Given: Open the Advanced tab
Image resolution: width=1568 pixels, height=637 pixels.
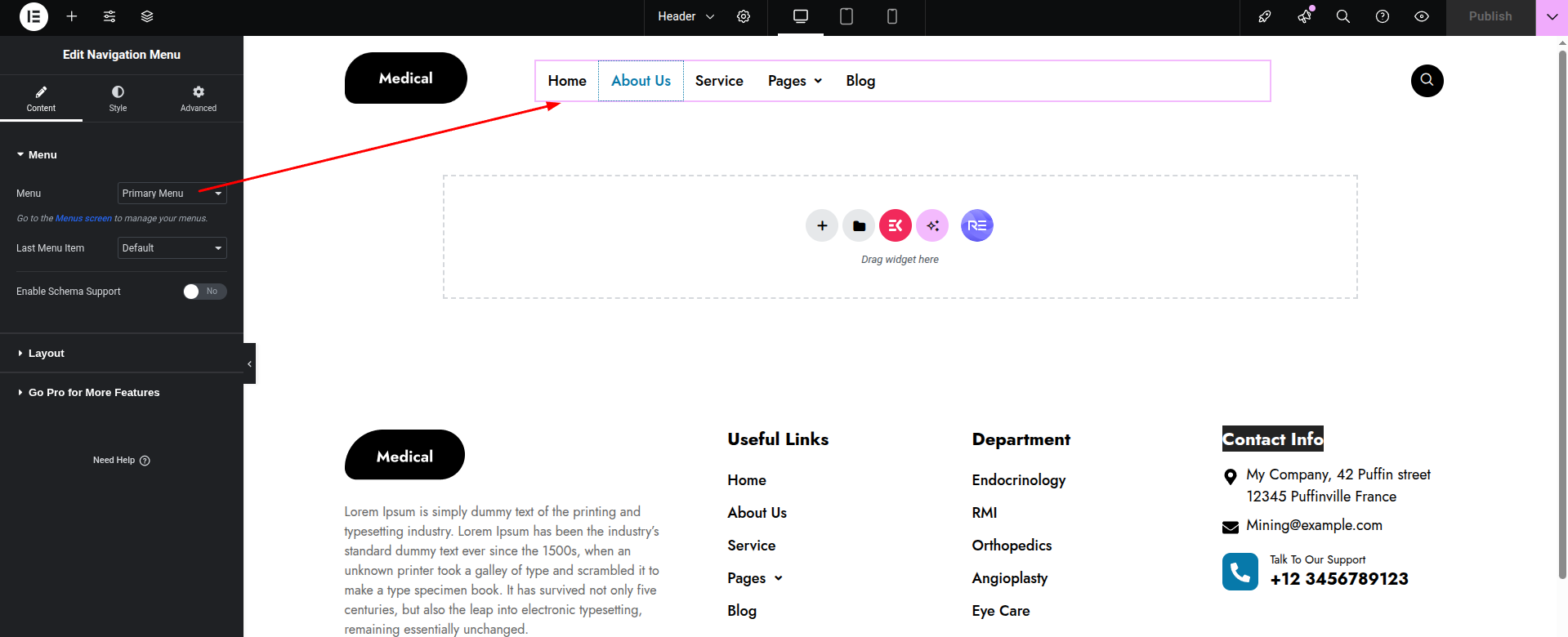Looking at the screenshot, I should pos(199,98).
